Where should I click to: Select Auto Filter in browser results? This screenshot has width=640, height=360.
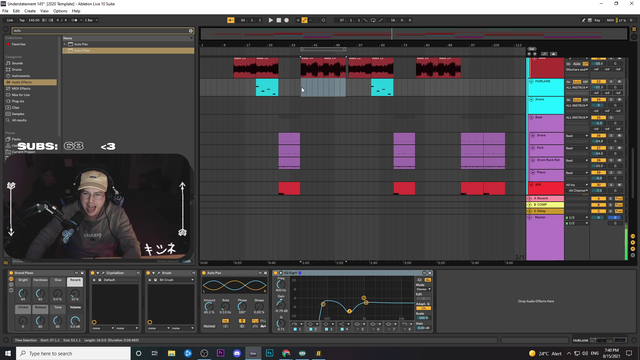[128, 51]
